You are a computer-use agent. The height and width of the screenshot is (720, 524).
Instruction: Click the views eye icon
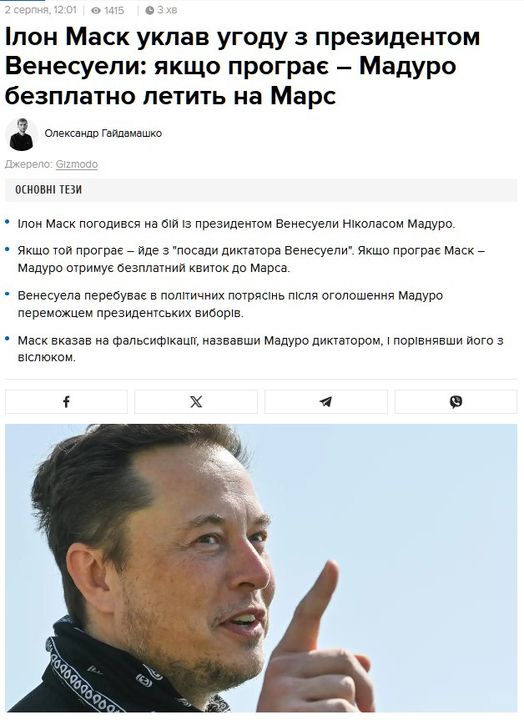click(x=96, y=10)
